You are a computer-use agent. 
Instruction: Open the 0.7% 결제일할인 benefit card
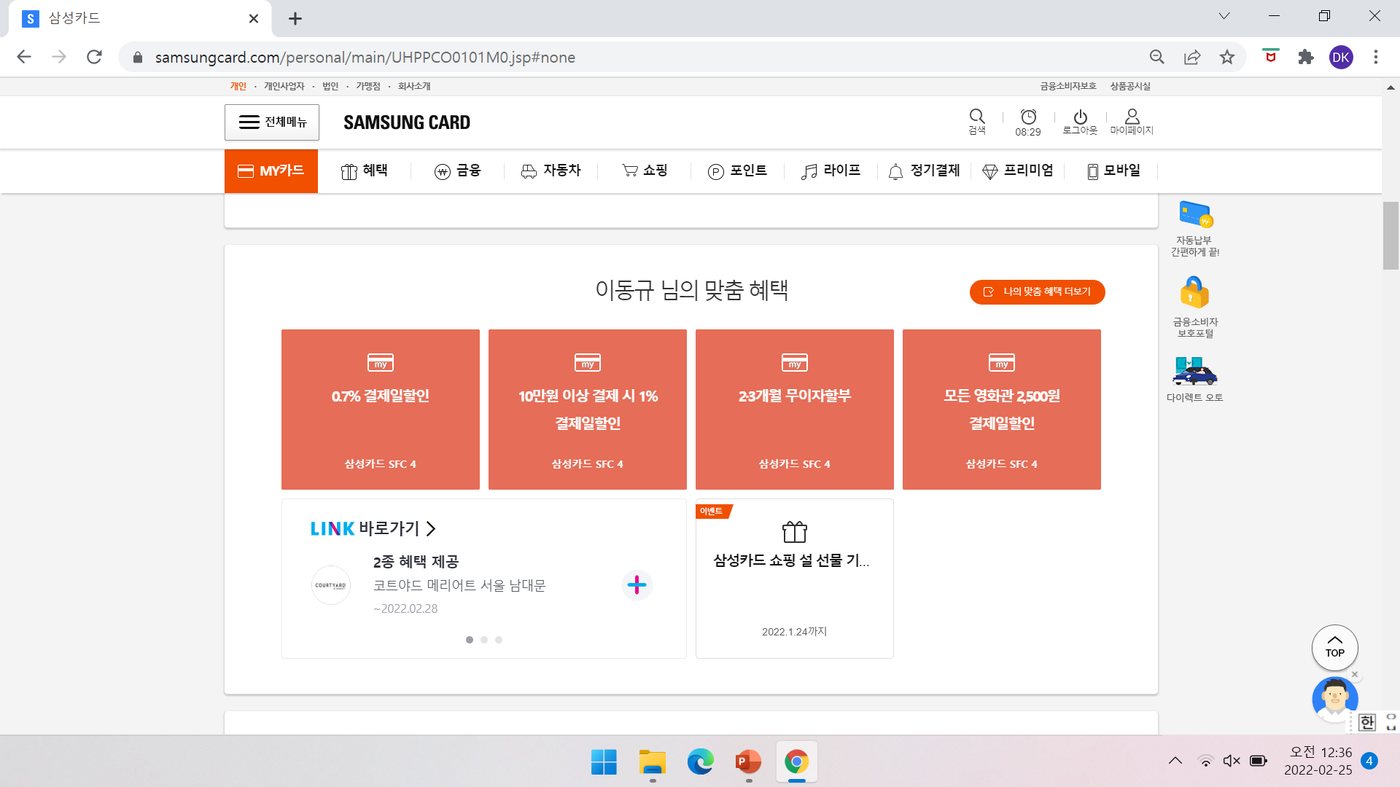point(381,410)
